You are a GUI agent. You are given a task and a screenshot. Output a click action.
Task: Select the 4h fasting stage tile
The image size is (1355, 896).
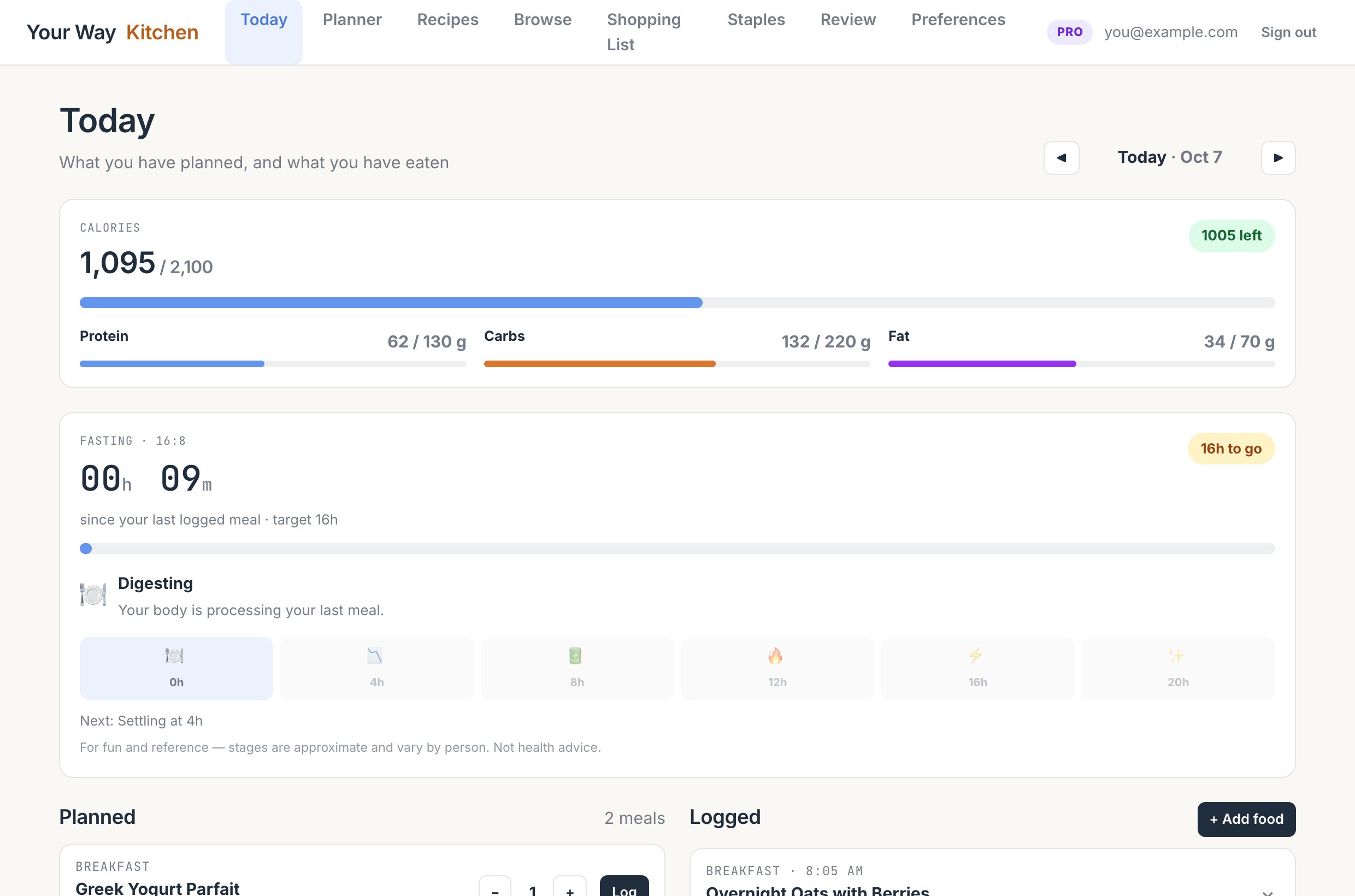tap(376, 668)
